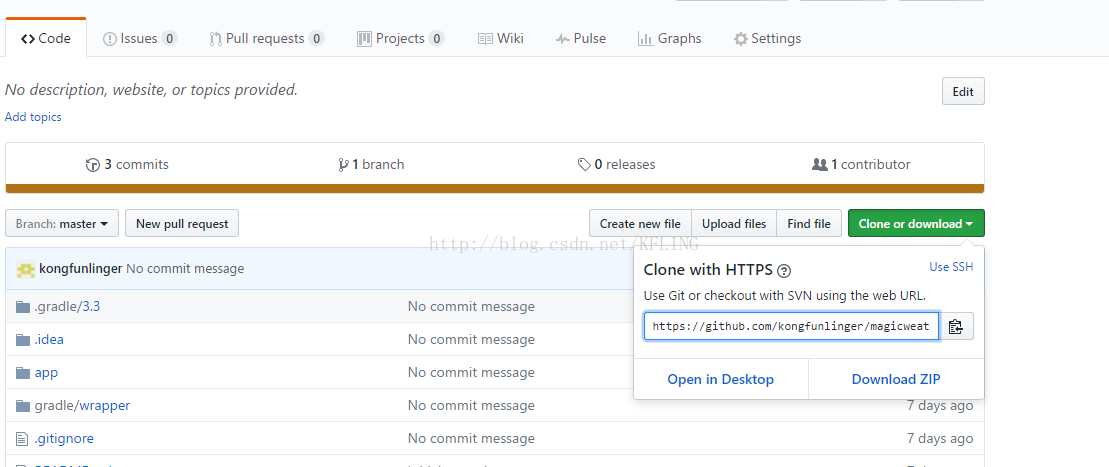
Task: Click the .gradle/3.3 folder icon
Action: 23,307
